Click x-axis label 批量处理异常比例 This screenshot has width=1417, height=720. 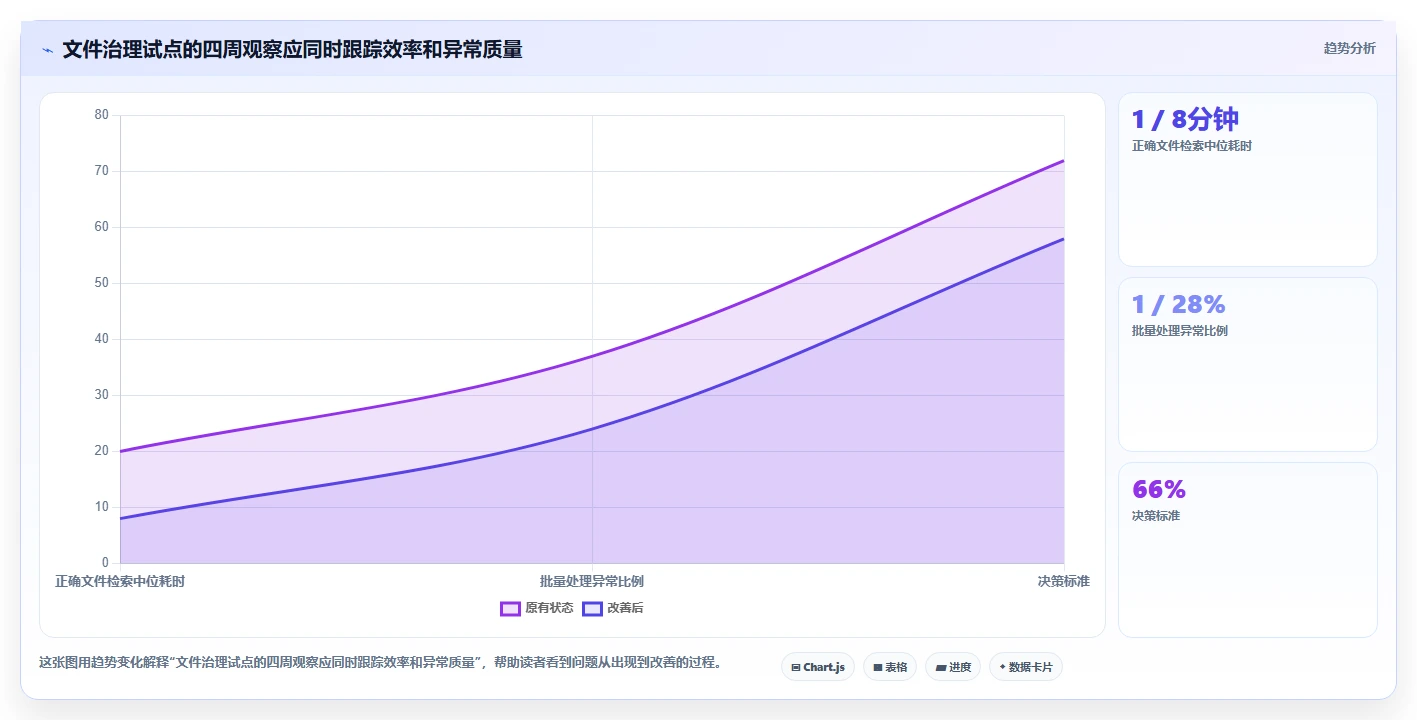point(592,581)
